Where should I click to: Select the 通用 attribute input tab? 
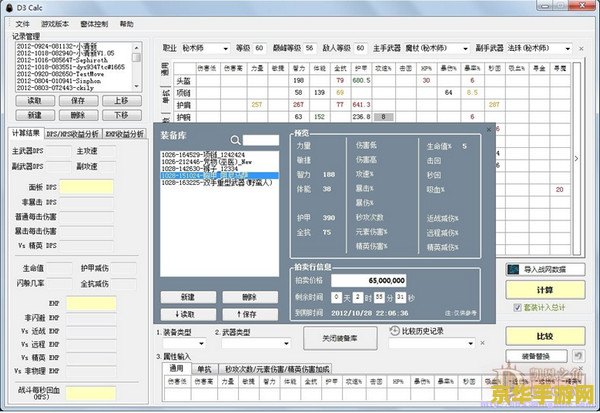click(176, 368)
